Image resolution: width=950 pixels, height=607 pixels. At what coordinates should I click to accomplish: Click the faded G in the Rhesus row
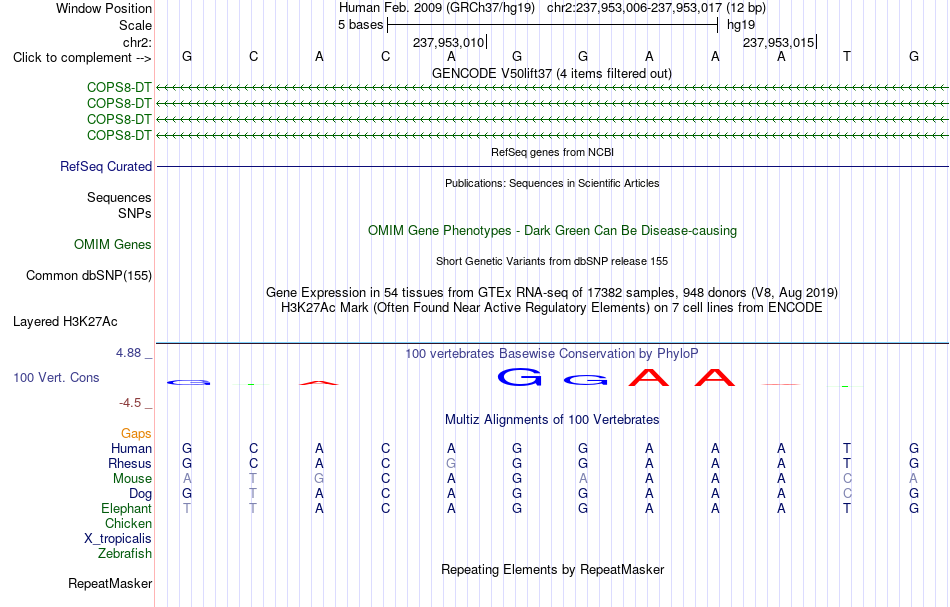pyautogui.click(x=451, y=463)
